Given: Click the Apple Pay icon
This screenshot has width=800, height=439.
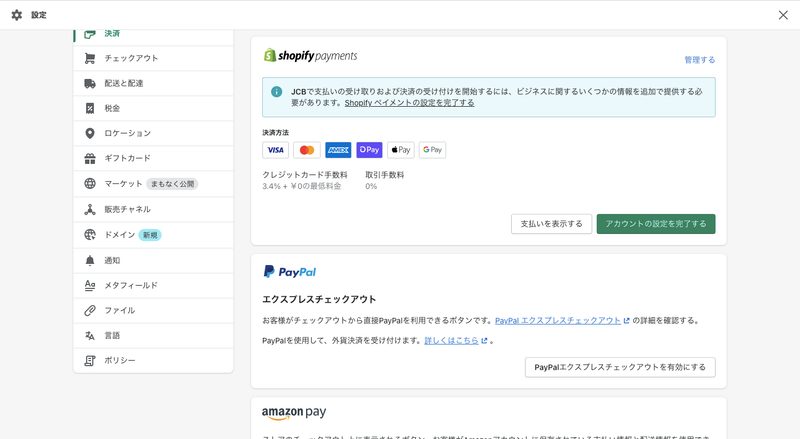Looking at the screenshot, I should [401, 150].
